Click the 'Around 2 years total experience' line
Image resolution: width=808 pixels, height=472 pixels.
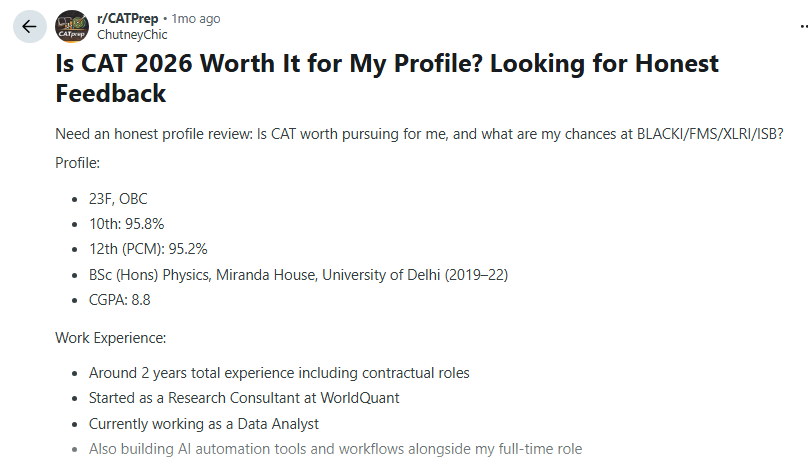279,373
